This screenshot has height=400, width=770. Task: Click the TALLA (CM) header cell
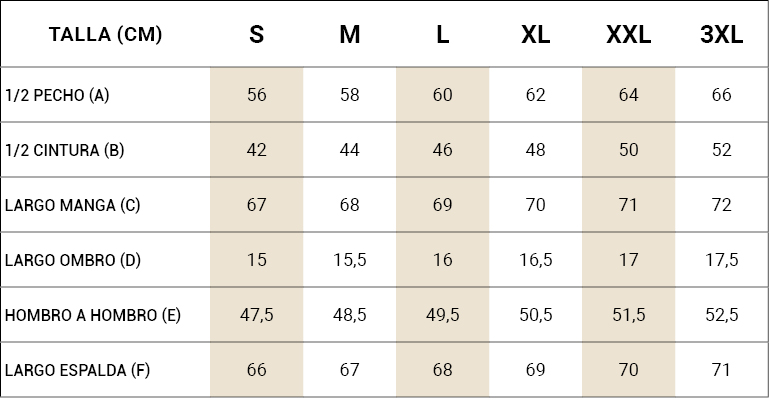point(106,34)
